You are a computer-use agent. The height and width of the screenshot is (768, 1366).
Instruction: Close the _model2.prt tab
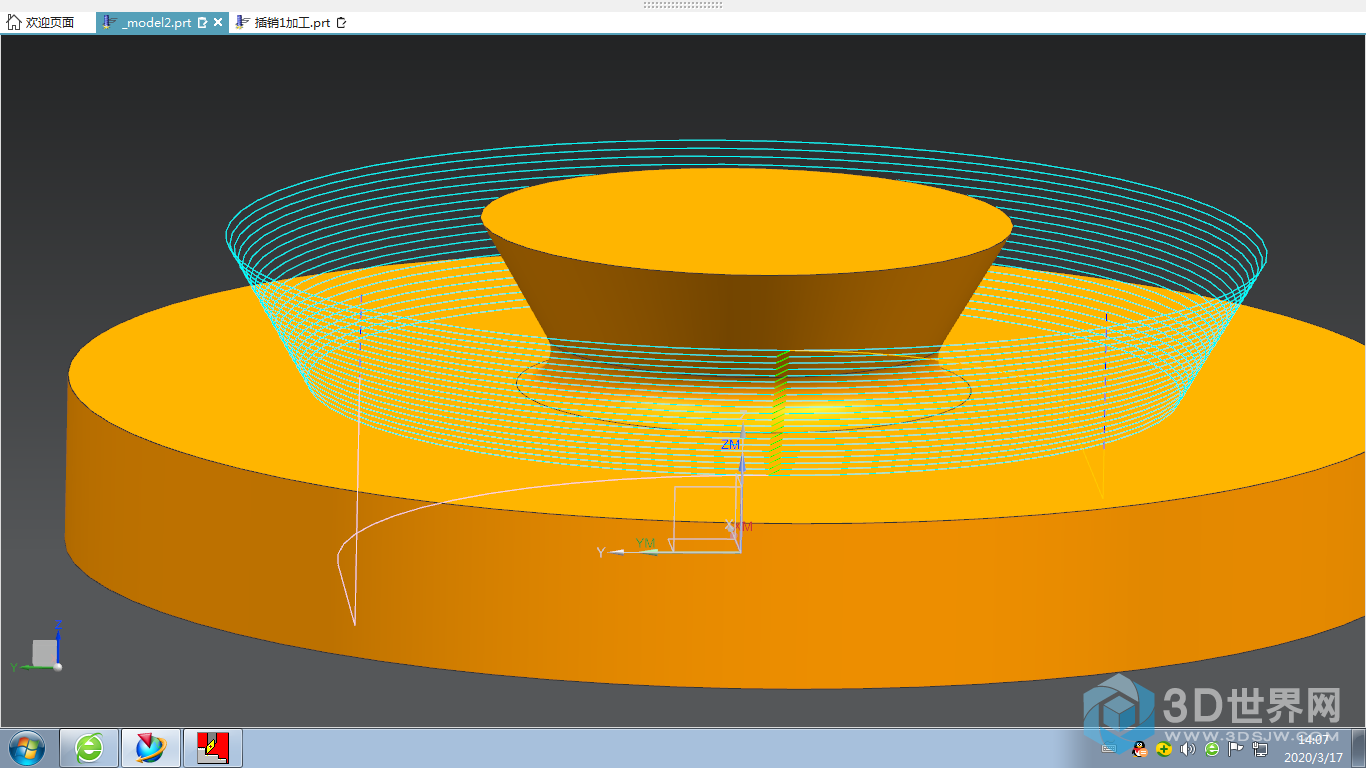tap(218, 22)
